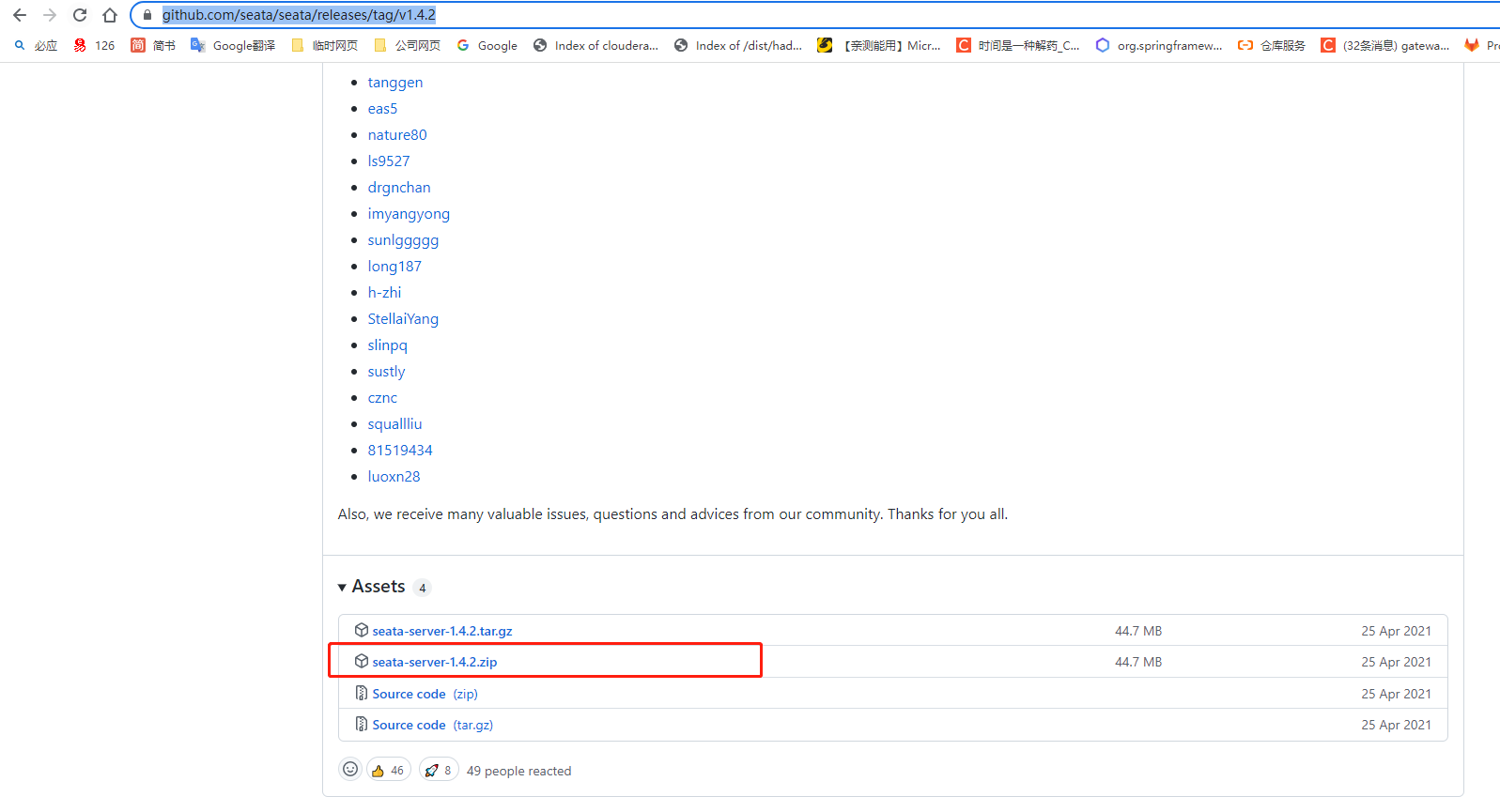Open the add reaction smiley picker

tap(350, 770)
